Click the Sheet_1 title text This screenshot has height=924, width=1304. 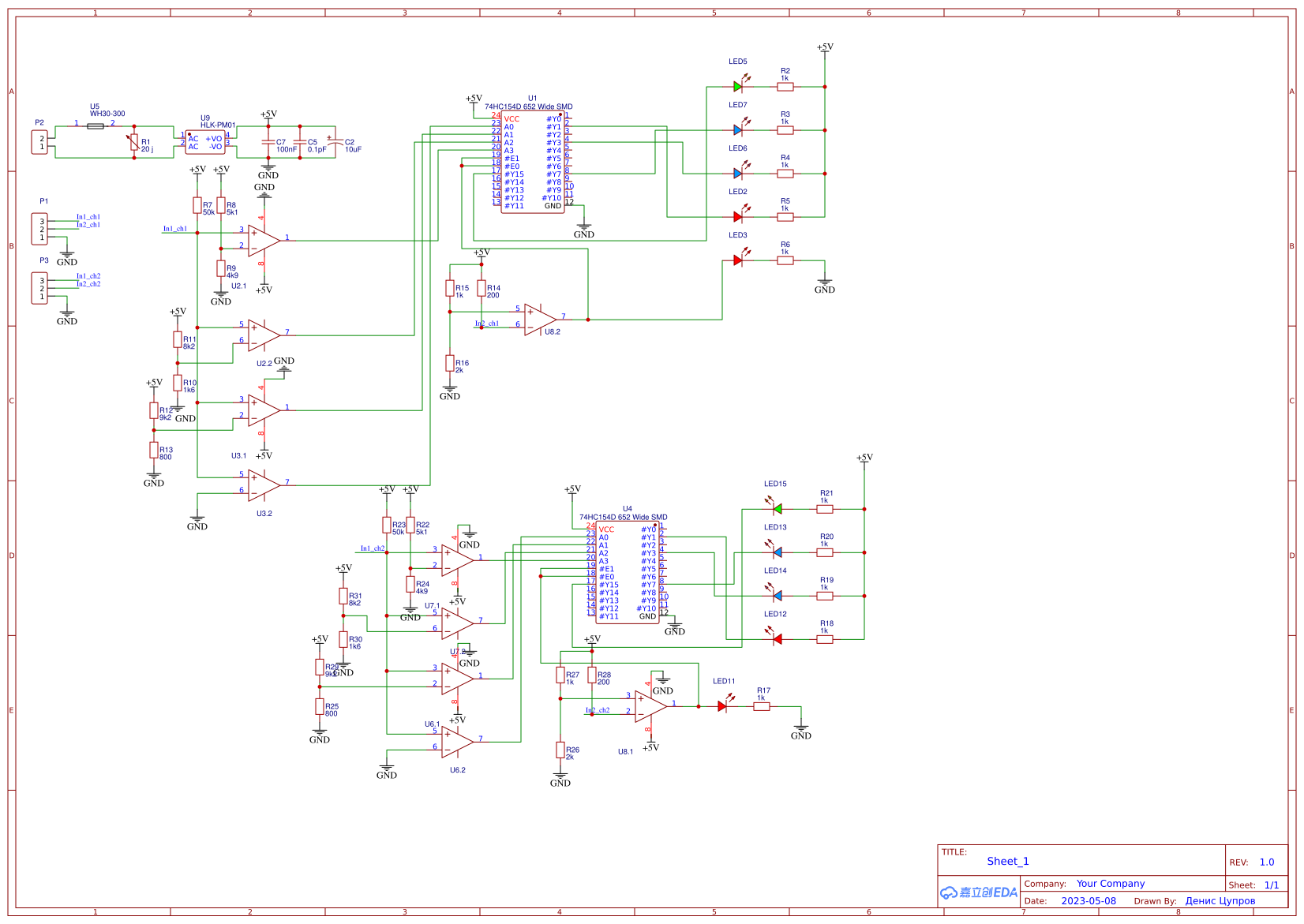click(x=1006, y=861)
